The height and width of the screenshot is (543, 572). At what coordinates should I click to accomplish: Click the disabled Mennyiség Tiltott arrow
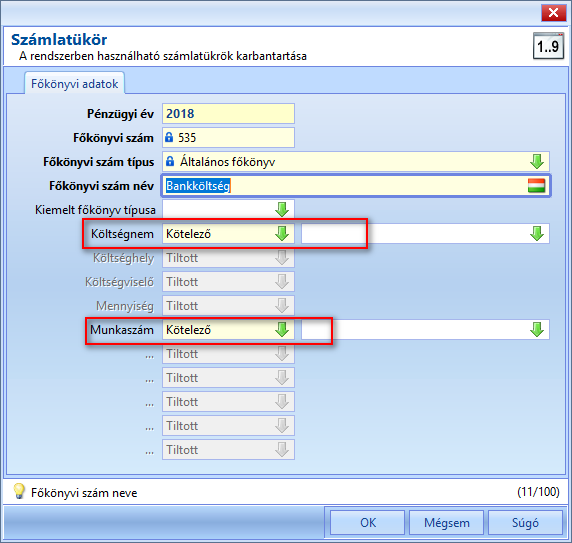click(x=282, y=306)
